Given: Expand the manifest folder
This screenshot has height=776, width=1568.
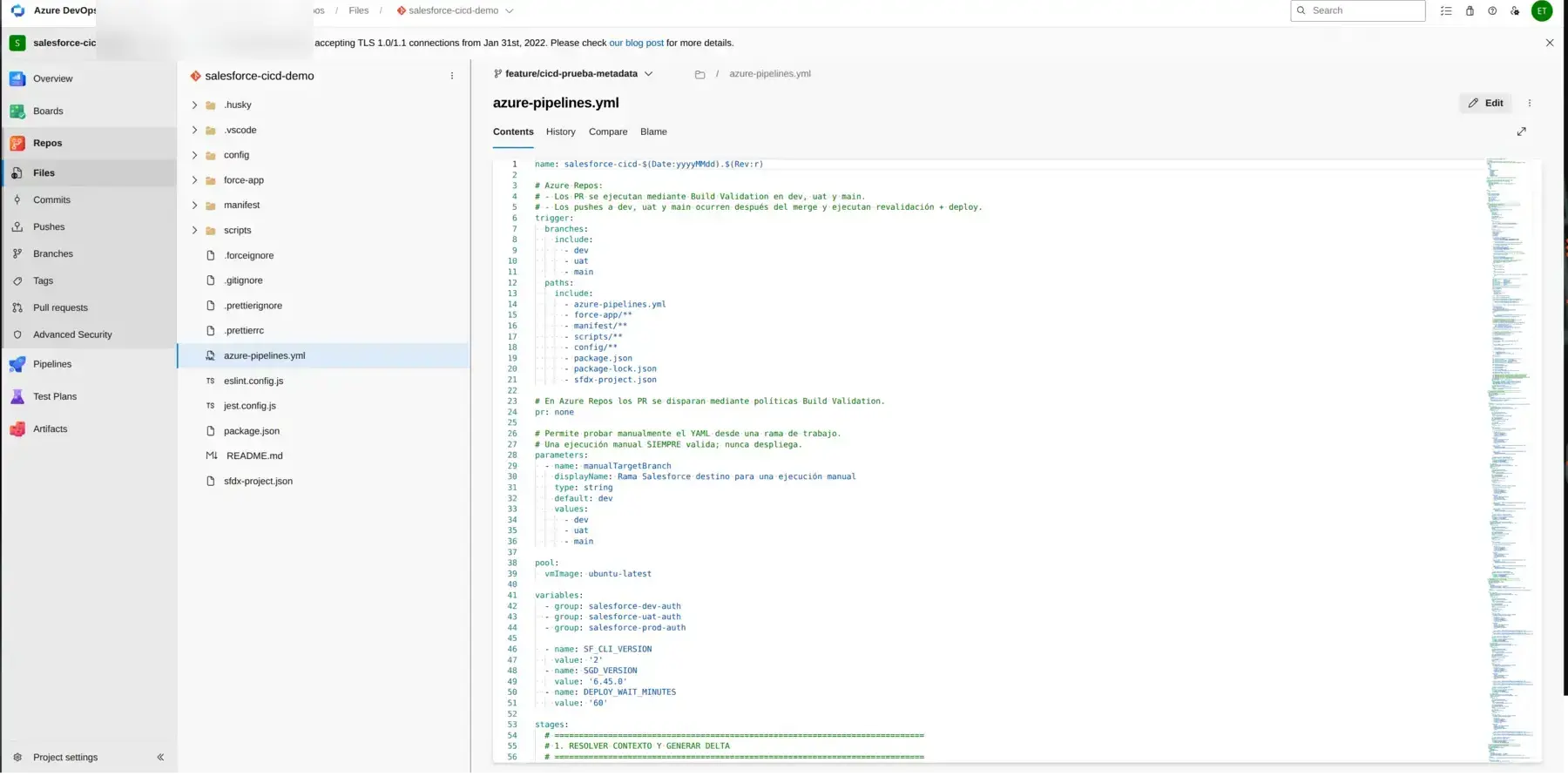Looking at the screenshot, I should [194, 206].
